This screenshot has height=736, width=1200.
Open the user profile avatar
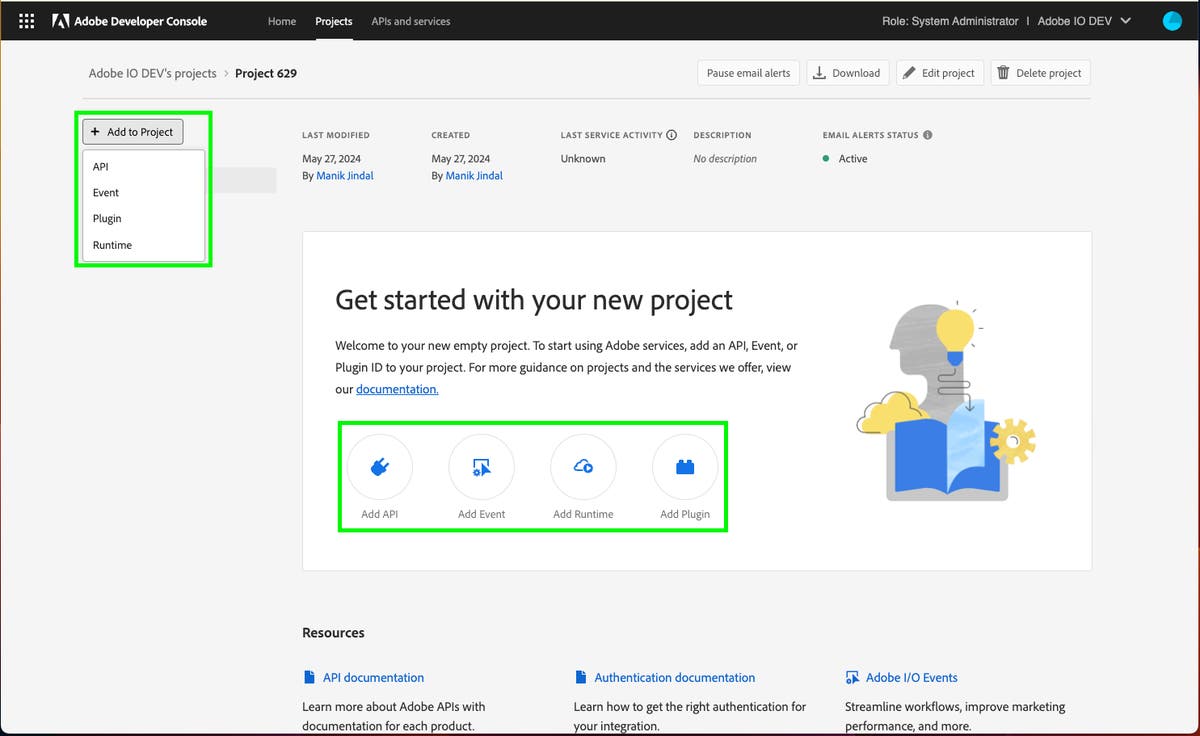click(1172, 21)
